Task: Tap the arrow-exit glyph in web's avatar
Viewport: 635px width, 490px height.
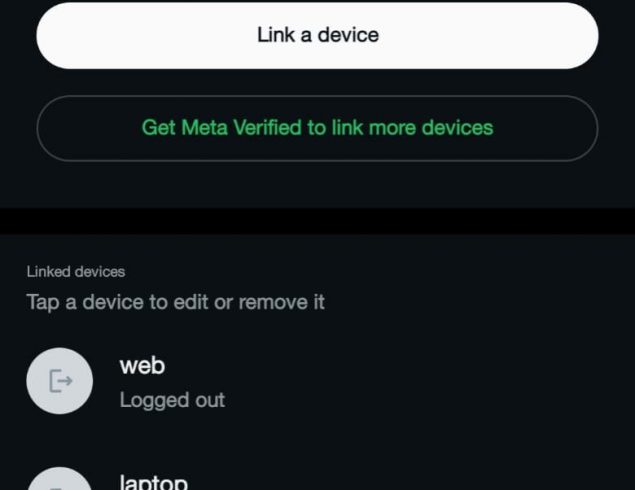Action: (60, 381)
